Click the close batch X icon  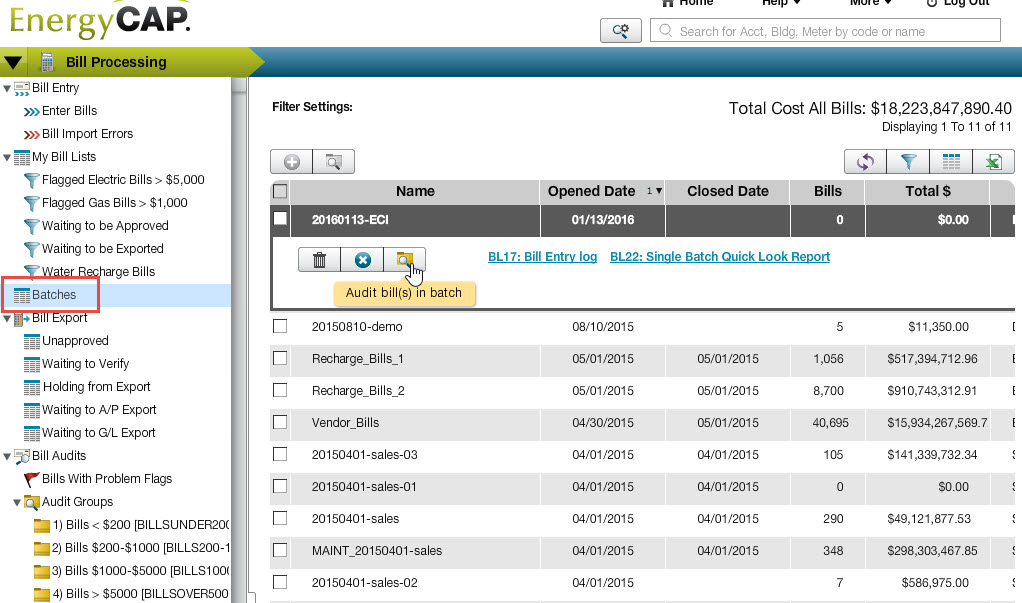tap(362, 260)
